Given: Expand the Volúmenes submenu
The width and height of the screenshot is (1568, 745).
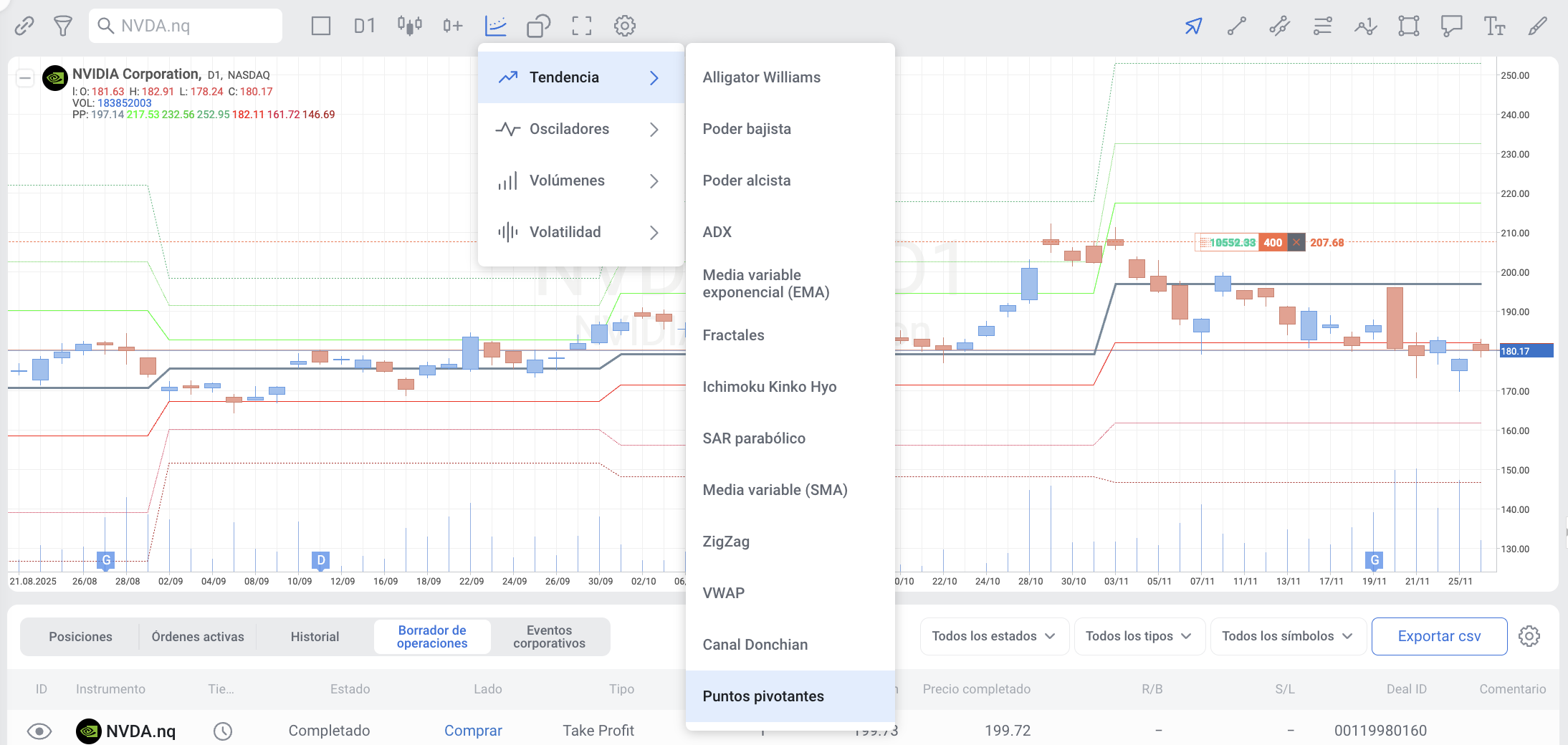Looking at the screenshot, I should pyautogui.click(x=581, y=181).
